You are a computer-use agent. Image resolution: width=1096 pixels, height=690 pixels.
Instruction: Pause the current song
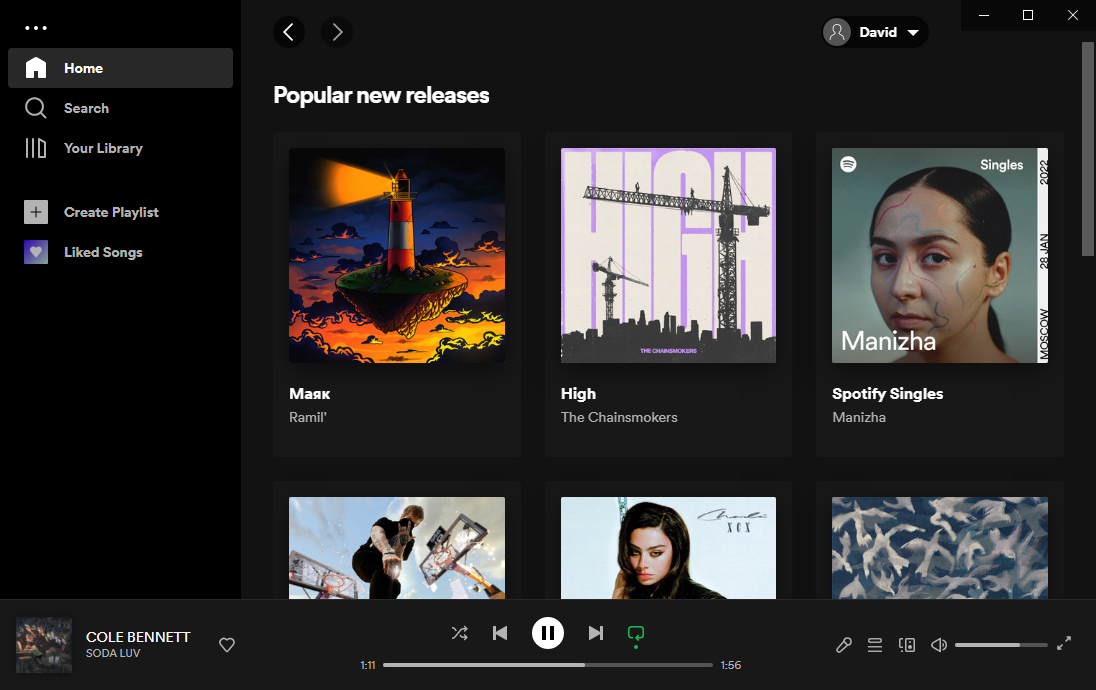[547, 633]
